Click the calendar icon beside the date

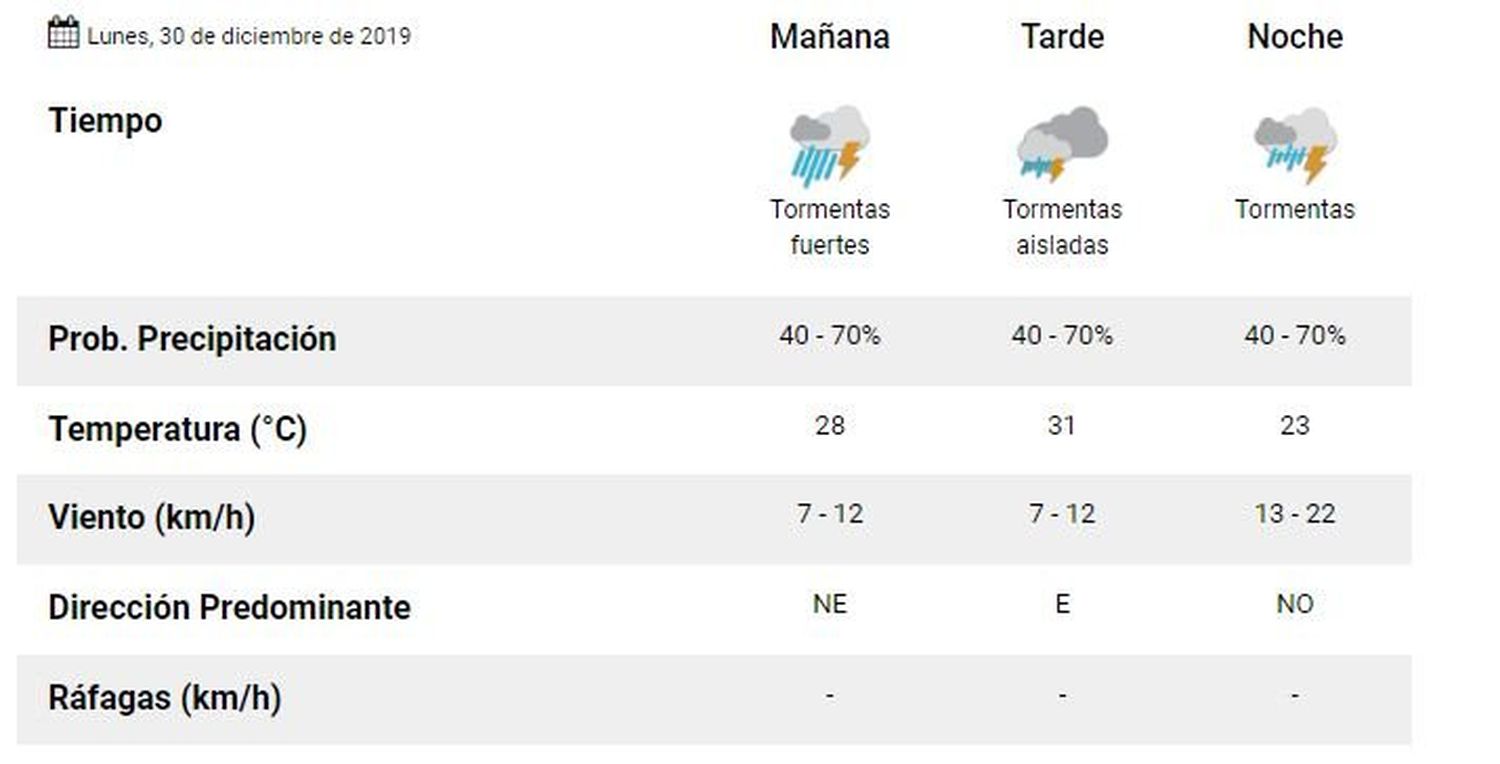pyautogui.click(x=63, y=33)
